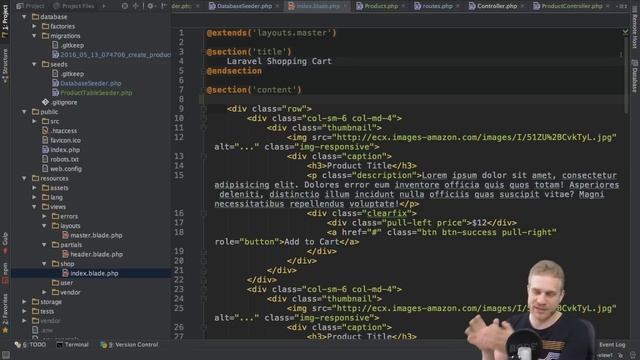Collapse the migrations folder
The image size is (640, 360).
click(35, 36)
